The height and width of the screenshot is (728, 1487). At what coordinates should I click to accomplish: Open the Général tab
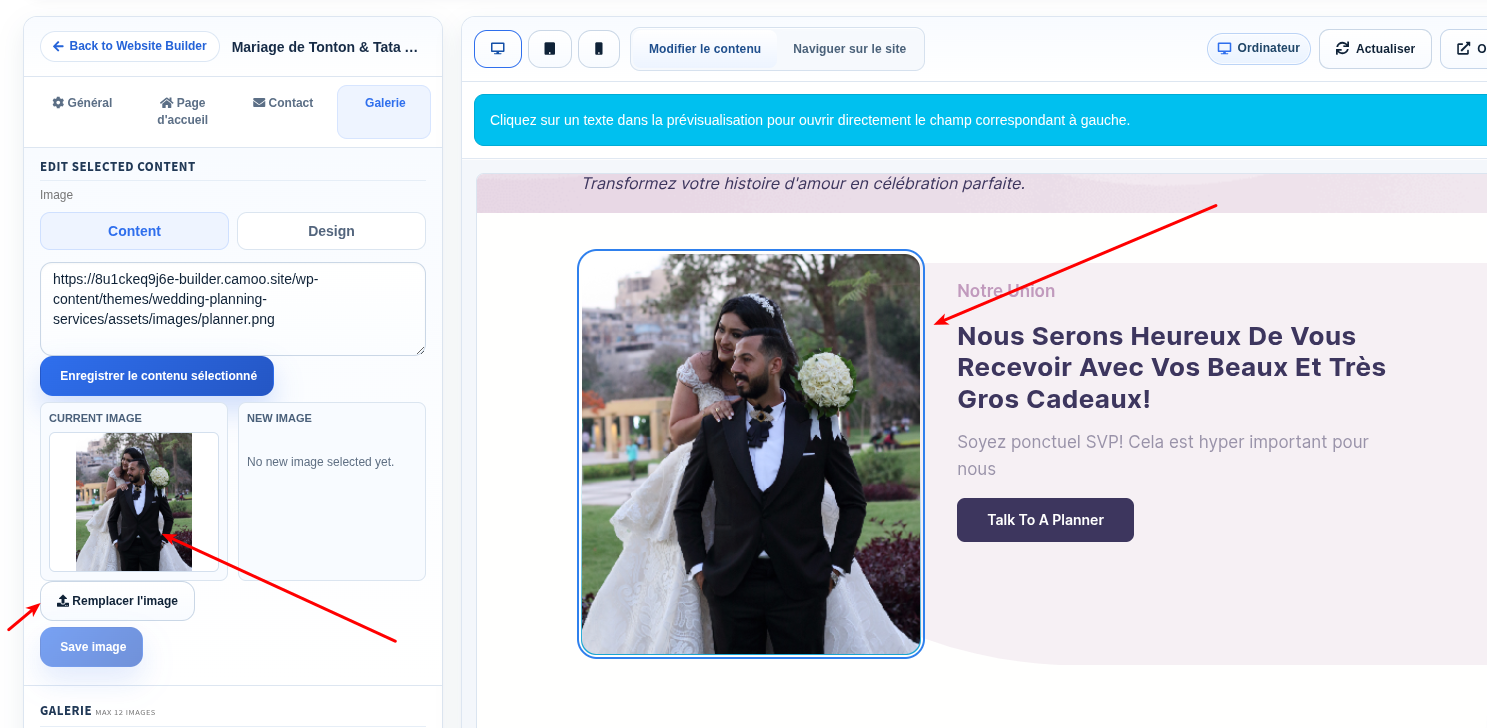tap(82, 103)
